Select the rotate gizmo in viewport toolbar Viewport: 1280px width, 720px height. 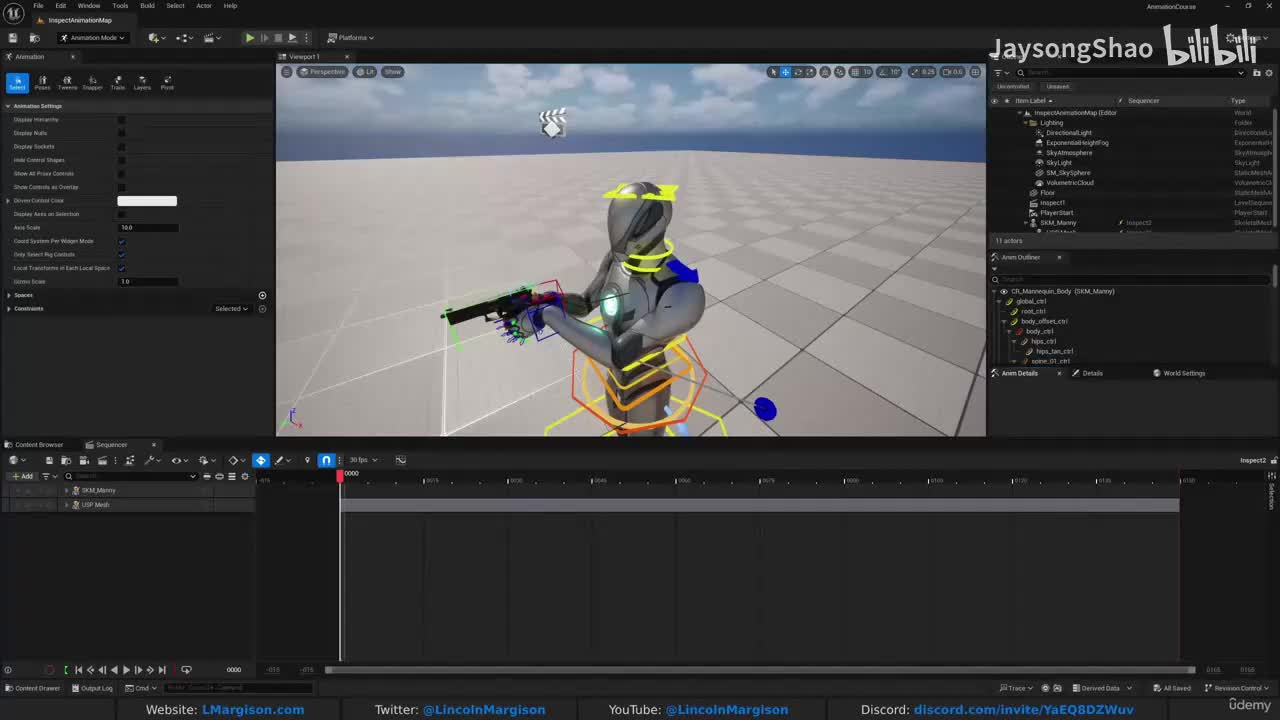click(797, 72)
